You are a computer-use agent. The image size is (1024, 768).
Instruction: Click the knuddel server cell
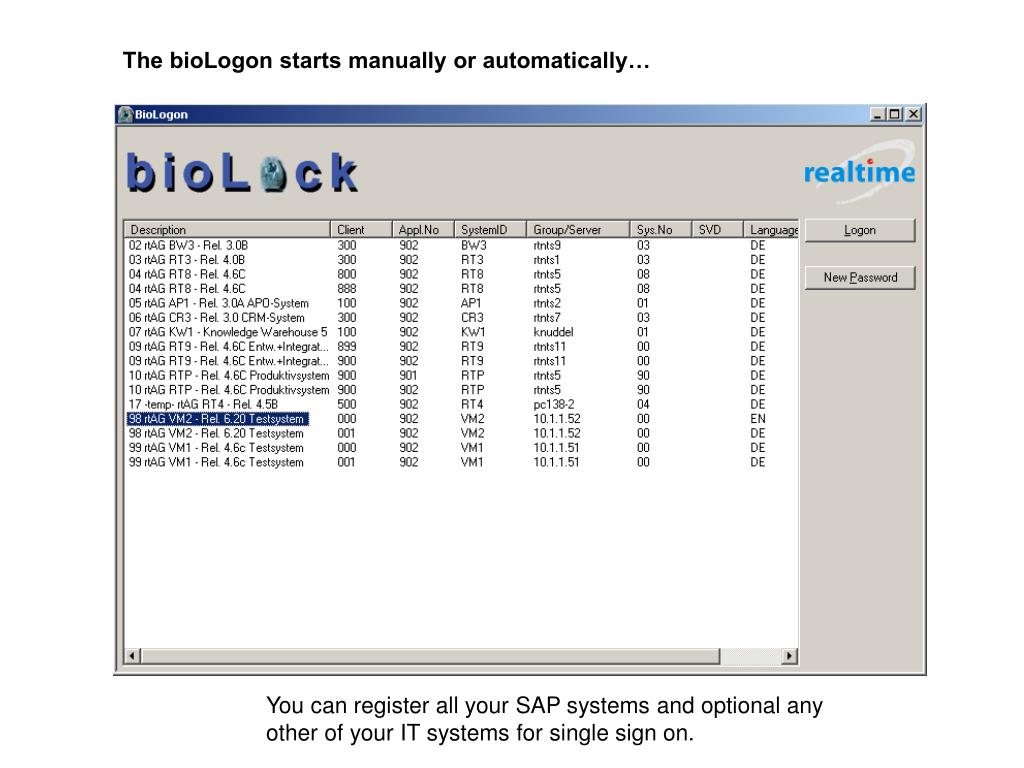[x=553, y=332]
